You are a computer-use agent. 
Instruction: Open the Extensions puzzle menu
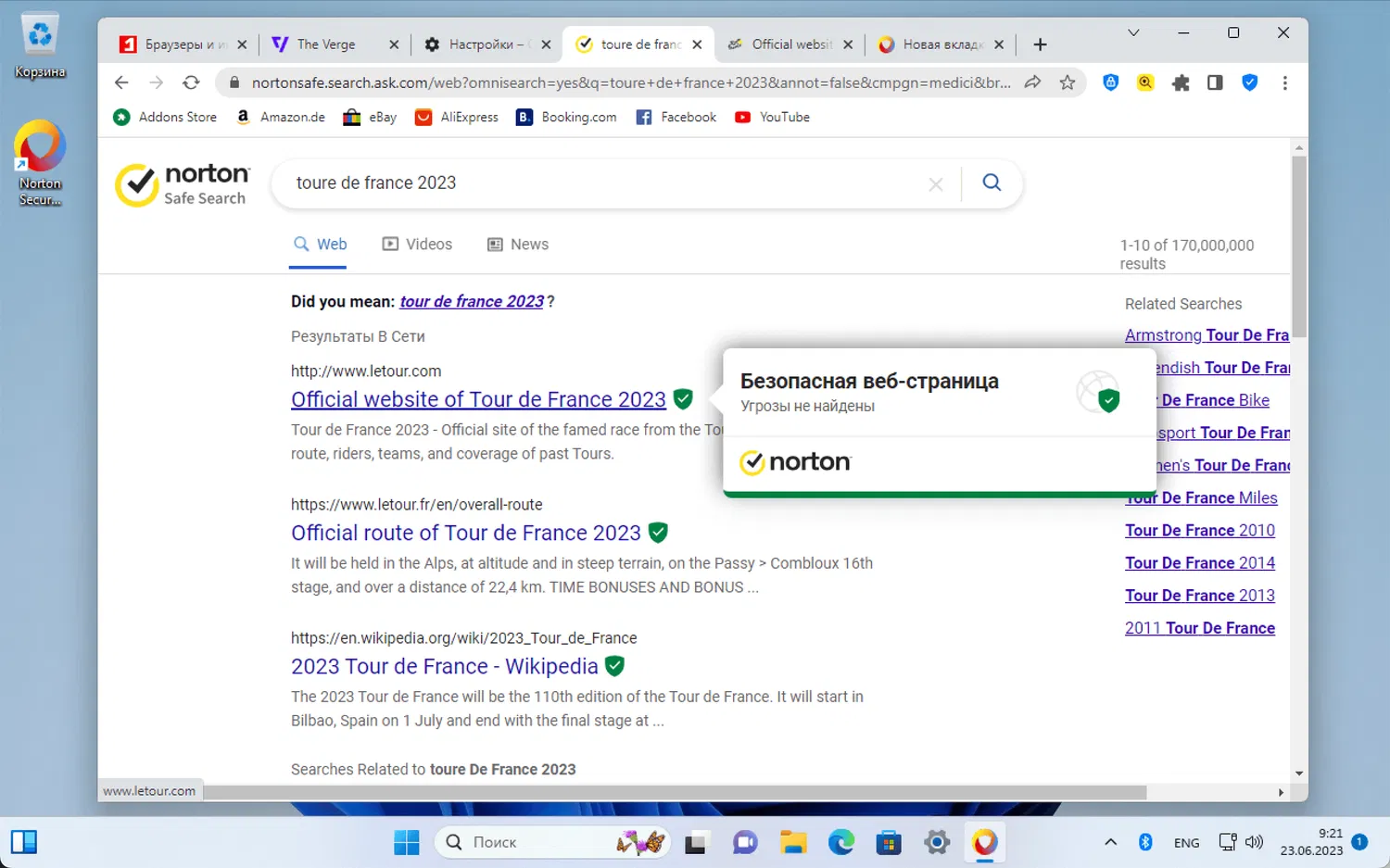(1181, 82)
